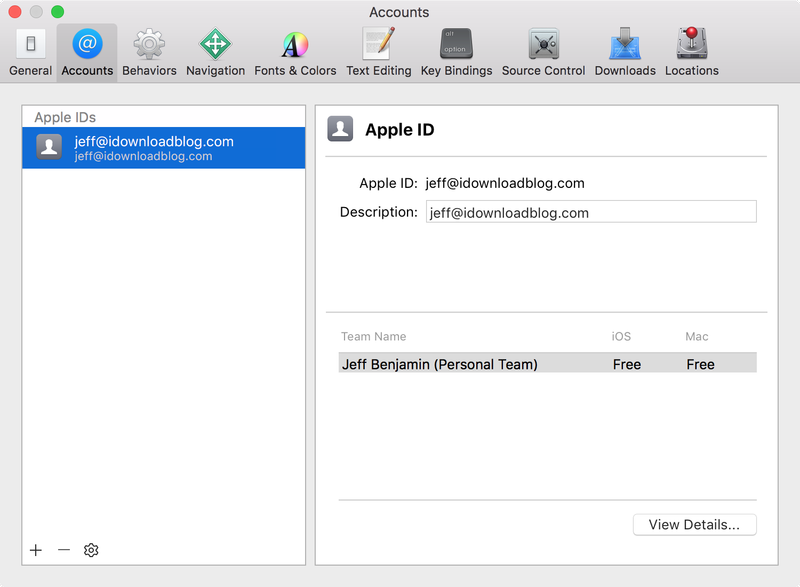Add a new account with plus button
This screenshot has height=587, width=800.
[x=36, y=550]
